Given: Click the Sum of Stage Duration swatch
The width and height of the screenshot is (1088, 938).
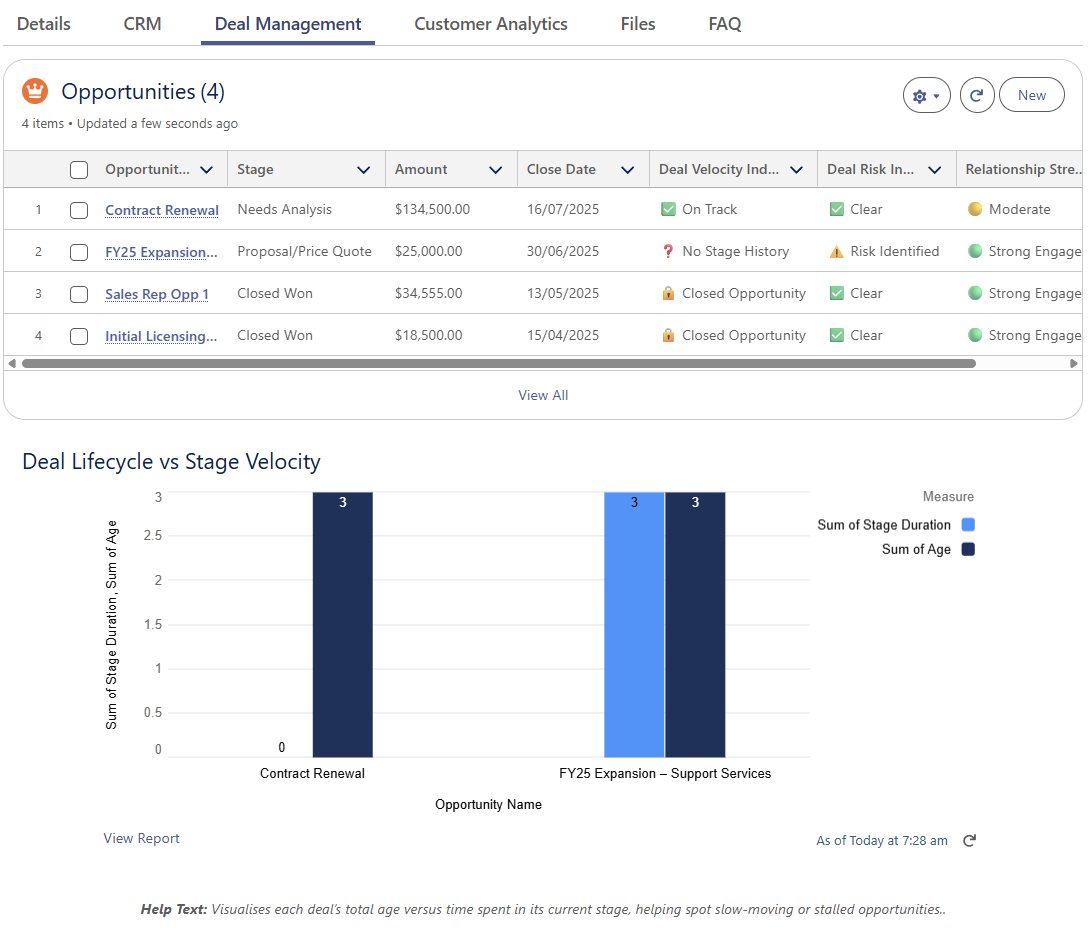Looking at the screenshot, I should click(967, 525).
